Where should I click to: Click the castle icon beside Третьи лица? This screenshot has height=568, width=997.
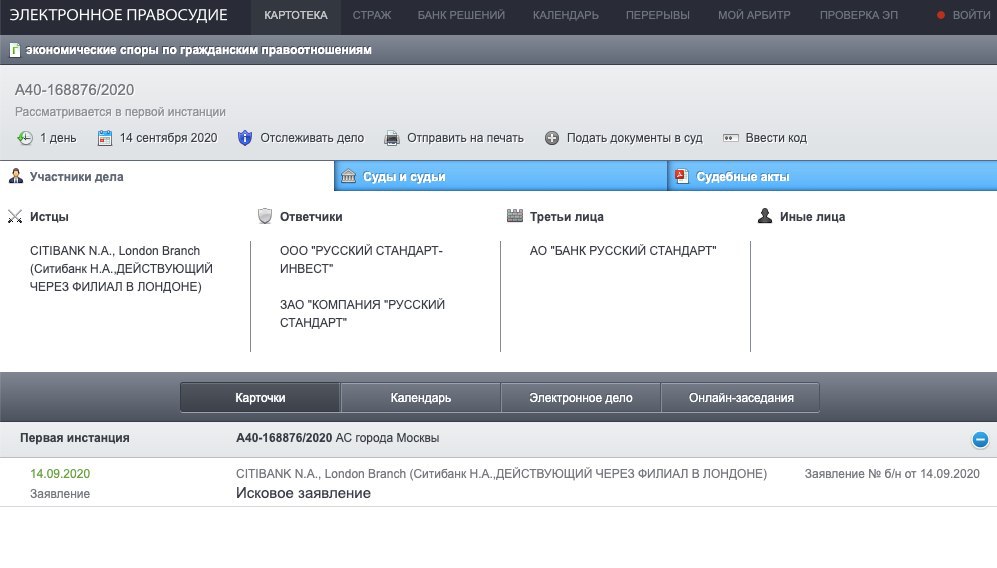coord(515,216)
